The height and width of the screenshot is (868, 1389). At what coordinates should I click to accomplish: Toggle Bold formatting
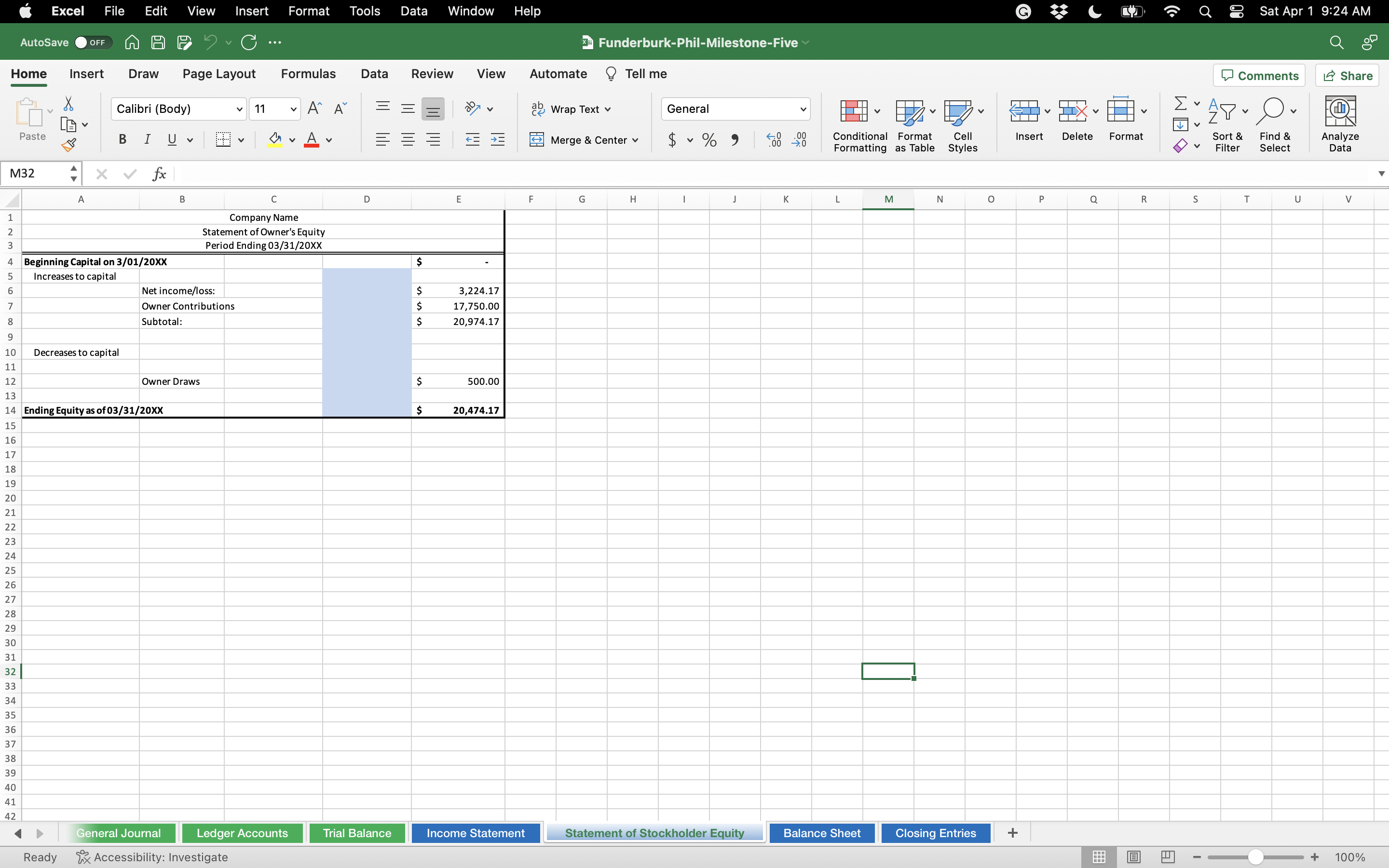coord(122,139)
